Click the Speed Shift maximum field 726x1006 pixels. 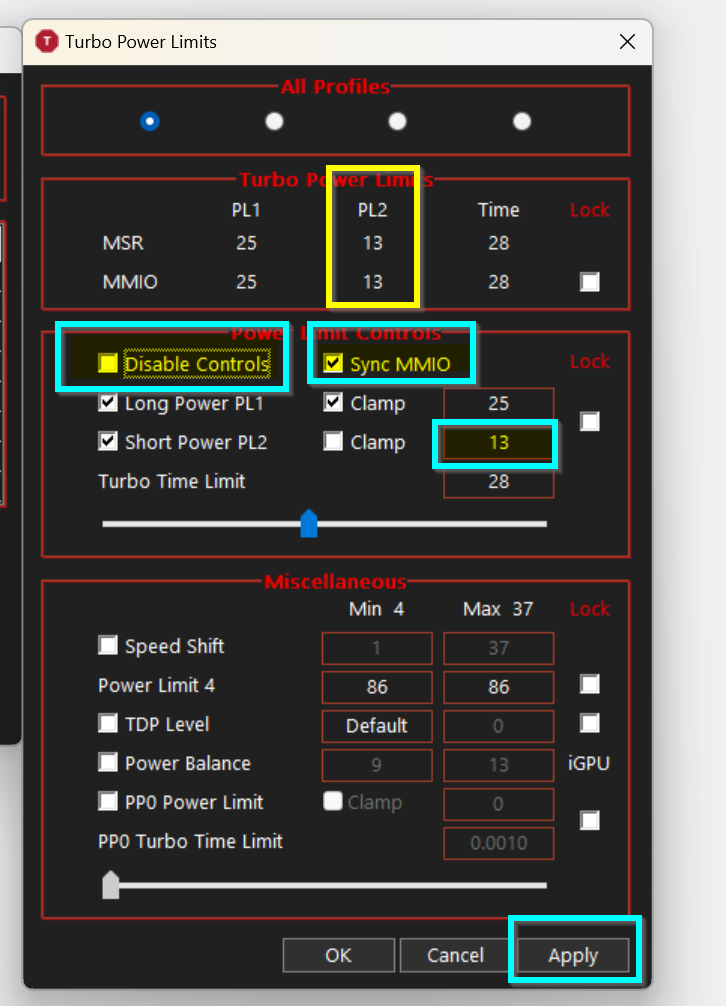(498, 648)
